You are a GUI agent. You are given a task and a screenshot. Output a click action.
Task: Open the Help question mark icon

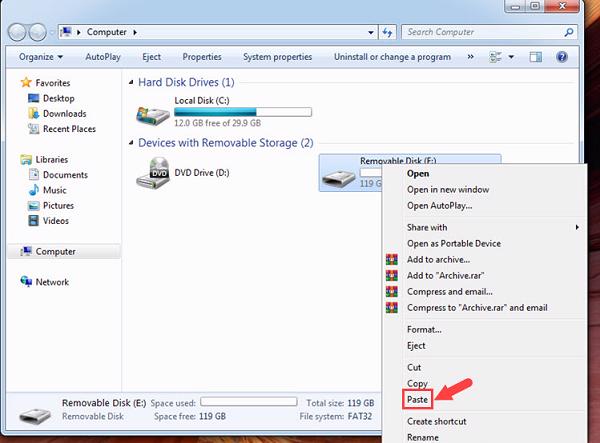[x=562, y=57]
